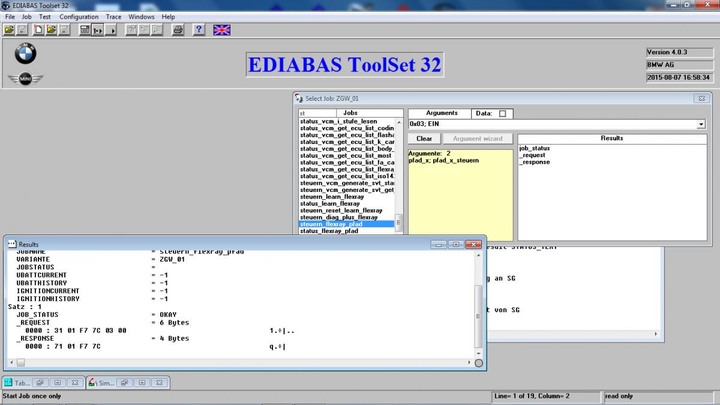
Task: Select job steuern_flexray_pfad
Action: (347, 224)
